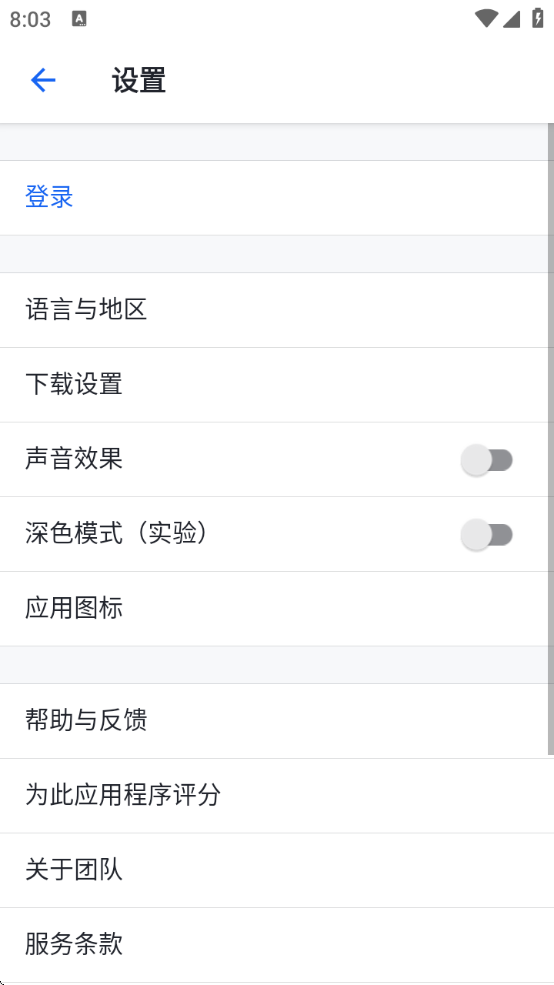Tap the 深色模式（实验）row label
This screenshot has width=554, height=985.
116,534
